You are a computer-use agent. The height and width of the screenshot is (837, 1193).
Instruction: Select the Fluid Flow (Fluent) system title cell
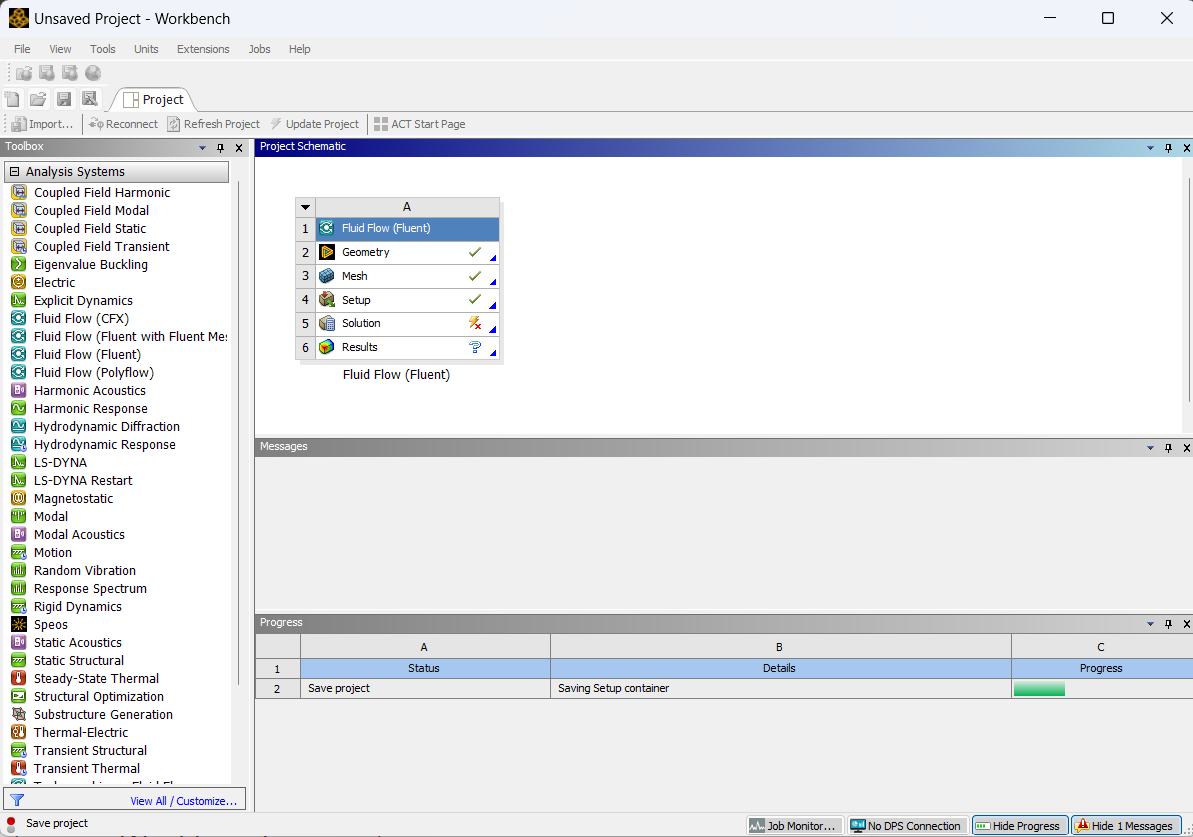click(x=408, y=228)
